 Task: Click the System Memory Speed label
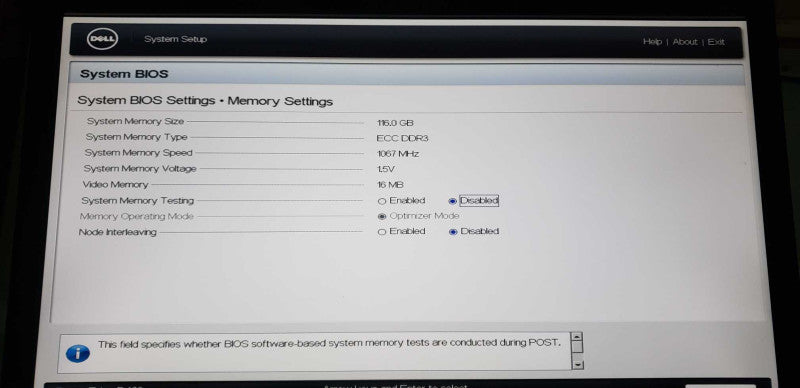[x=138, y=153]
